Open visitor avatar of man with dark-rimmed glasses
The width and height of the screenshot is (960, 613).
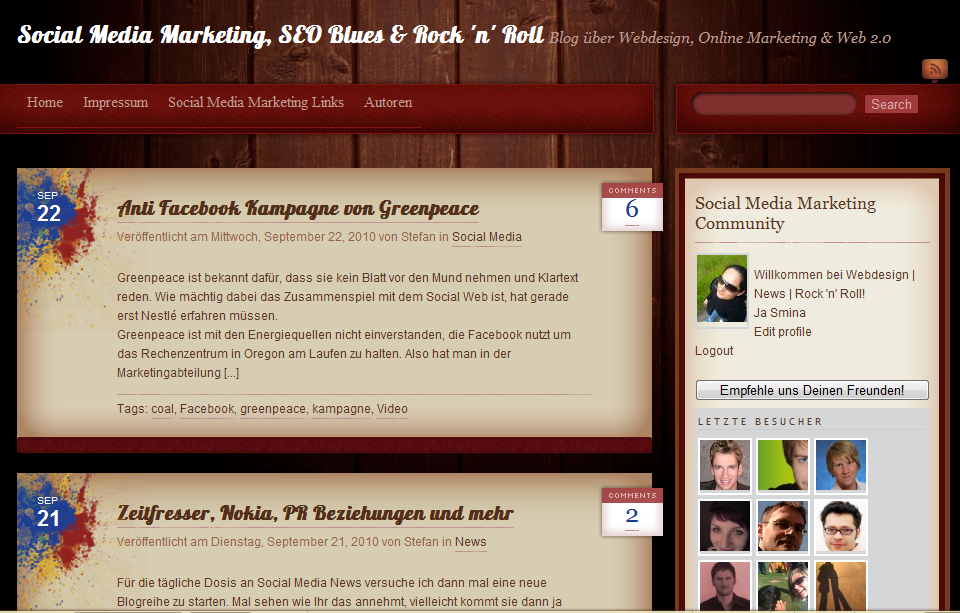pyautogui.click(x=841, y=527)
